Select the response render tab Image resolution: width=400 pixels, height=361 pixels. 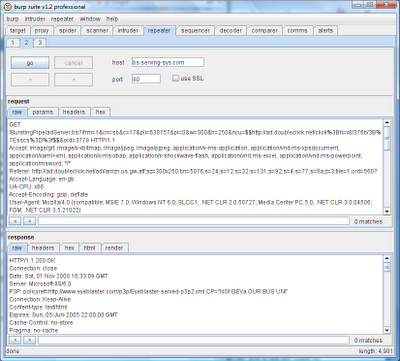pyautogui.click(x=114, y=248)
